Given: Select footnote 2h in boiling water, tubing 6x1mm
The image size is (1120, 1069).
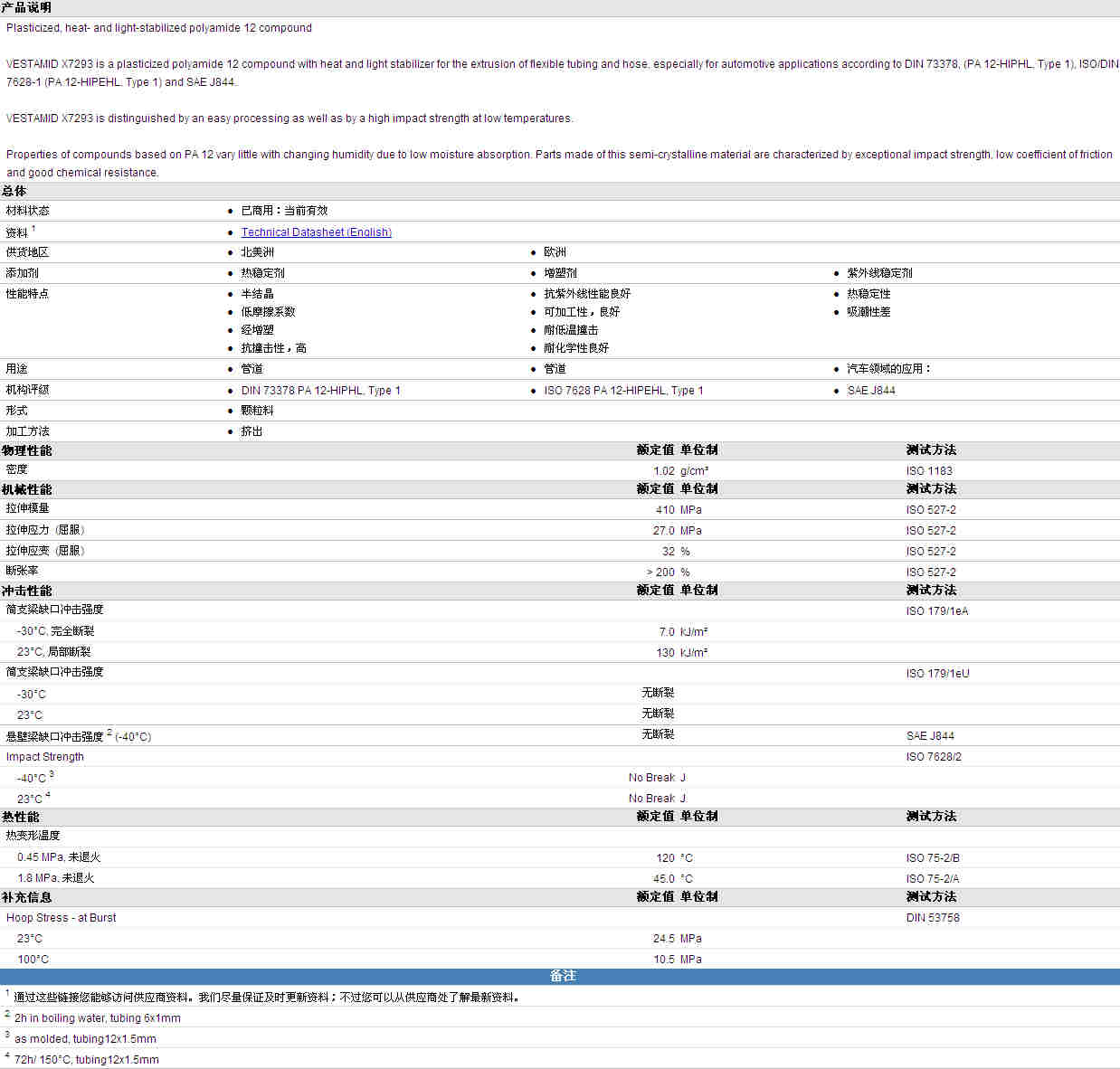Looking at the screenshot, I should point(97,1018).
